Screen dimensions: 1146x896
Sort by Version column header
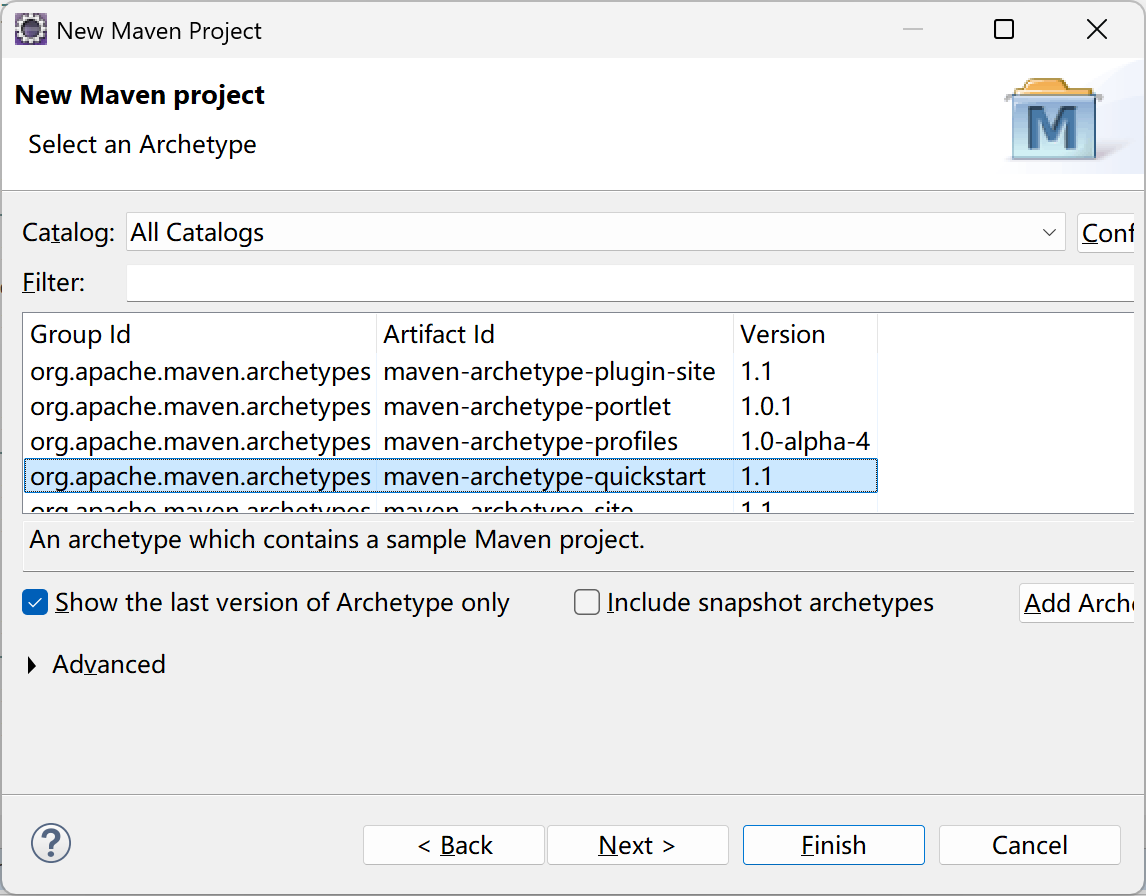point(805,334)
